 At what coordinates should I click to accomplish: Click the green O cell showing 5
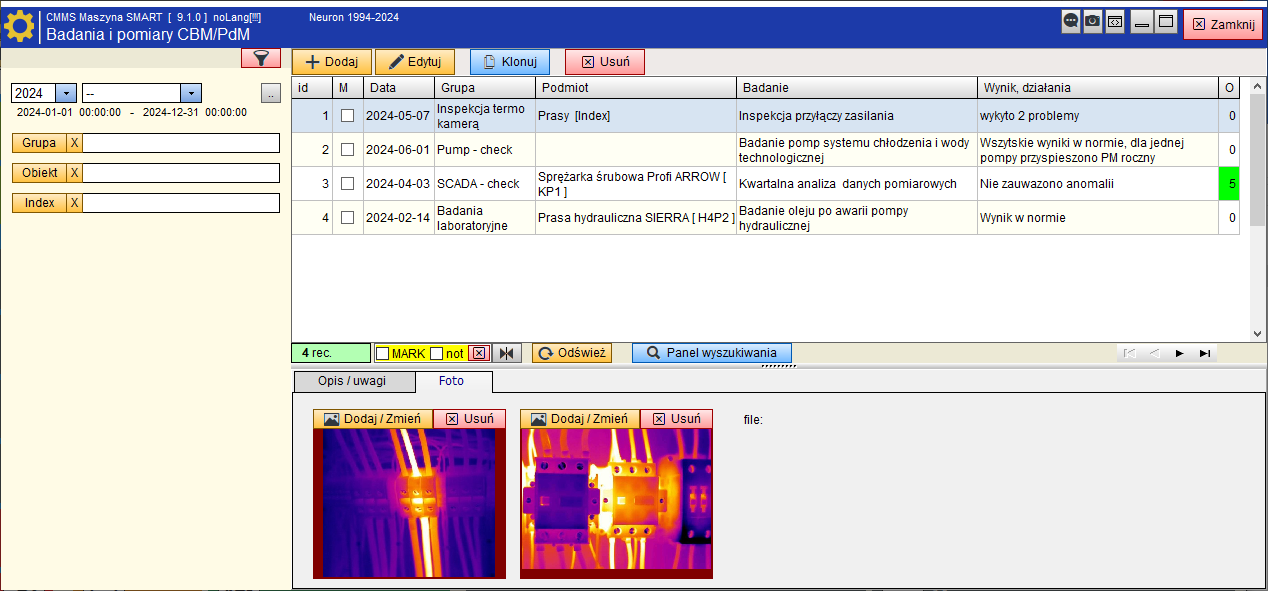(x=1229, y=184)
